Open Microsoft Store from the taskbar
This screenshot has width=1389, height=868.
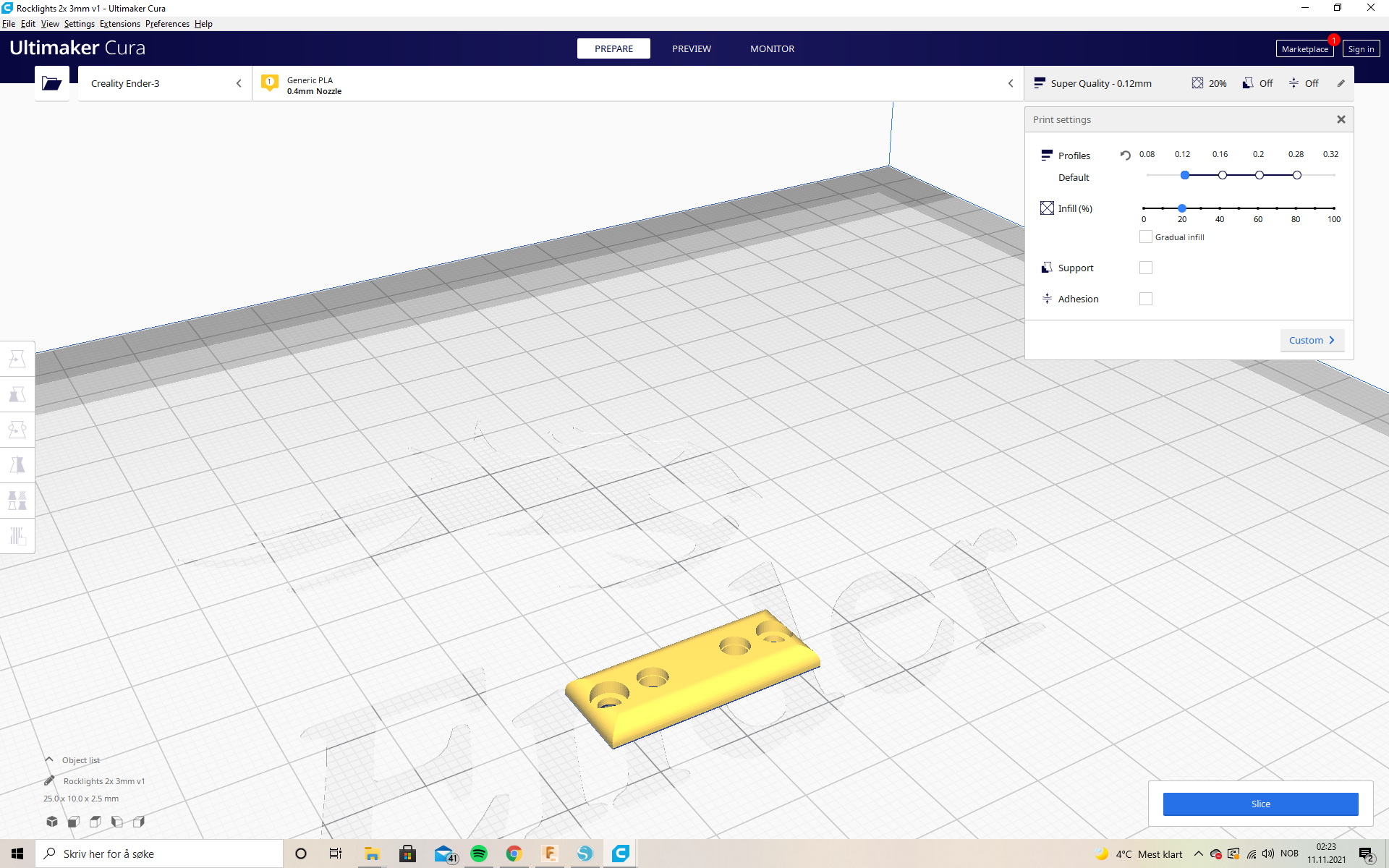point(407,854)
